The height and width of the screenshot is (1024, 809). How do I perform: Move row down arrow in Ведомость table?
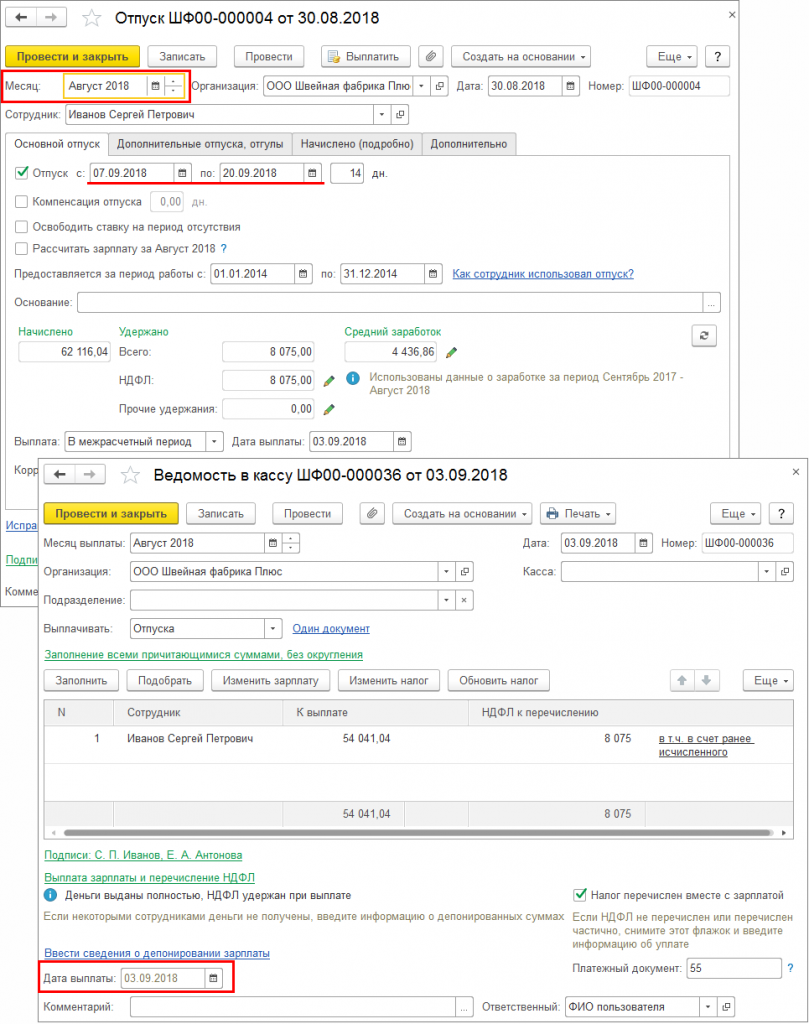click(x=706, y=680)
